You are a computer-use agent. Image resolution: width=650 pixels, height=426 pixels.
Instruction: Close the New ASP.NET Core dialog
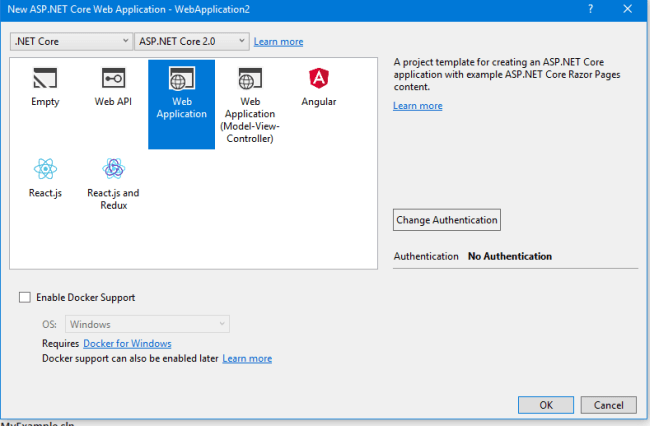628,9
